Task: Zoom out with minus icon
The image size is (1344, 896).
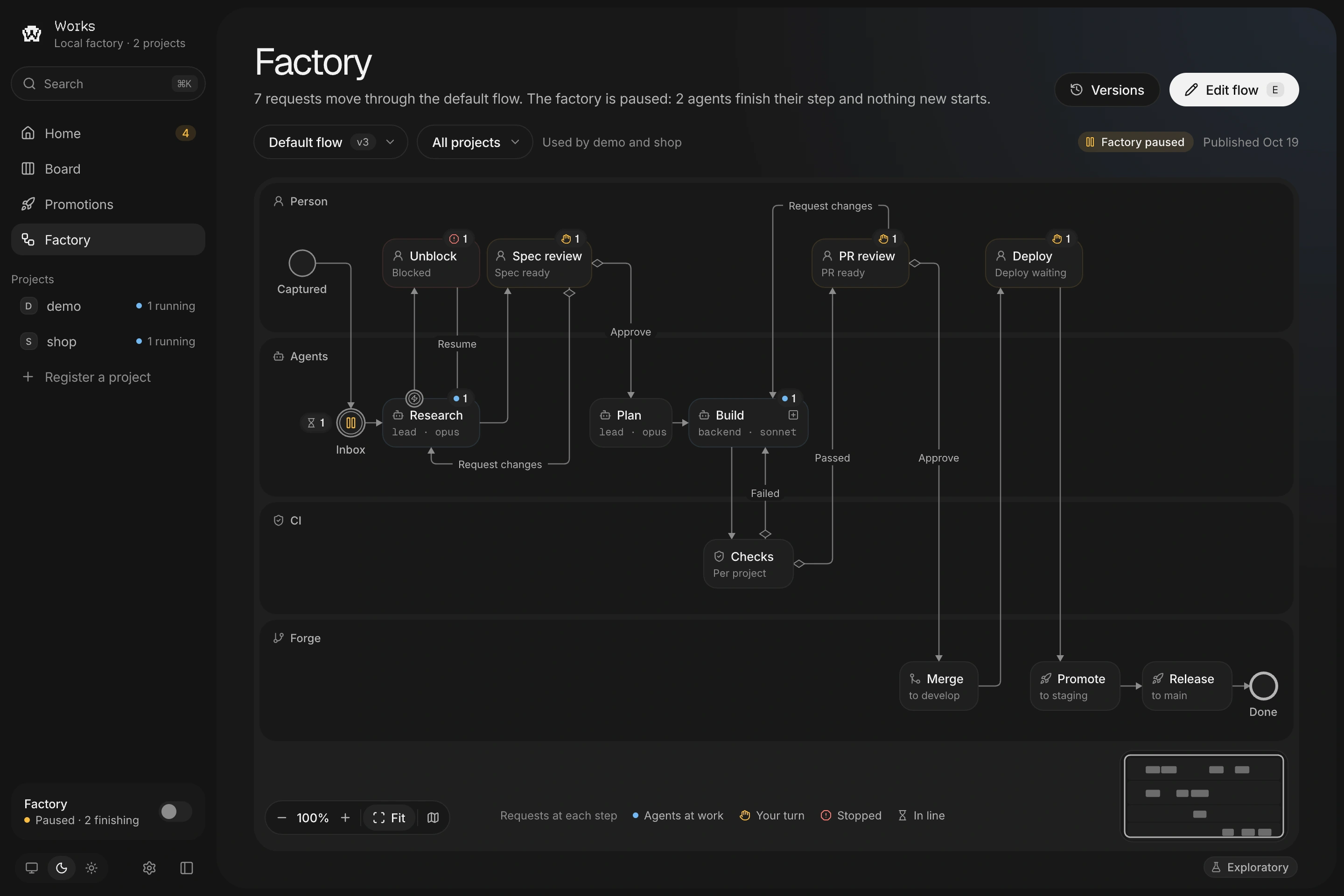Action: click(282, 818)
